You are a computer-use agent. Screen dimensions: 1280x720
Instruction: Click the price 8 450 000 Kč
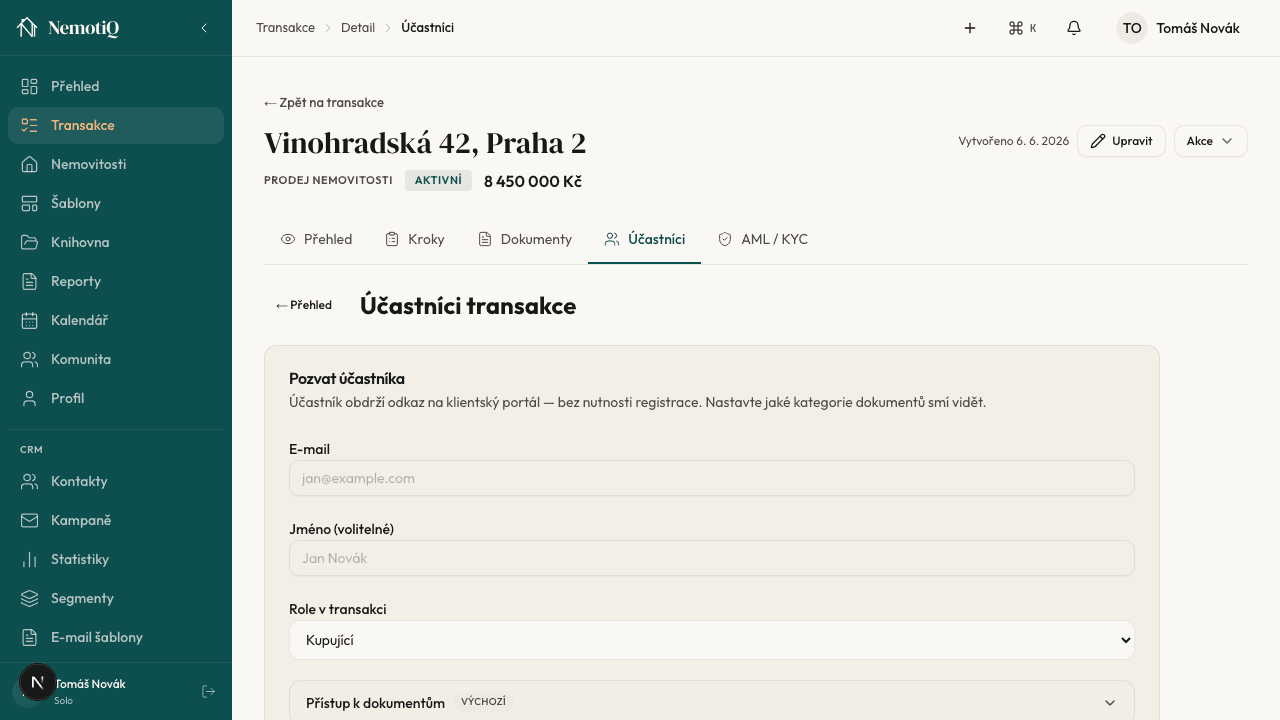(x=533, y=181)
